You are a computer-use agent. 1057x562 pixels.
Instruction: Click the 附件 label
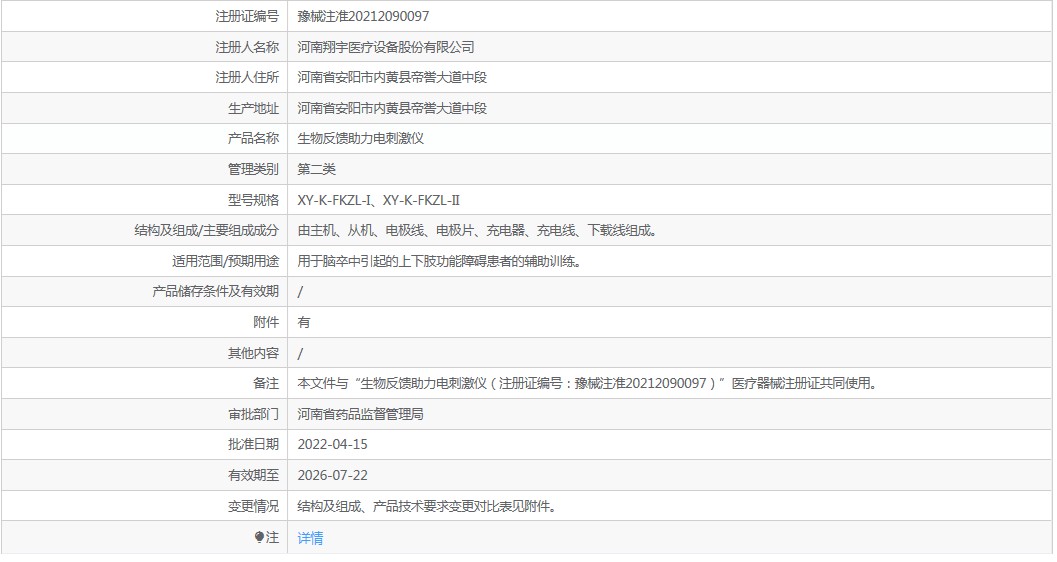tap(266, 322)
